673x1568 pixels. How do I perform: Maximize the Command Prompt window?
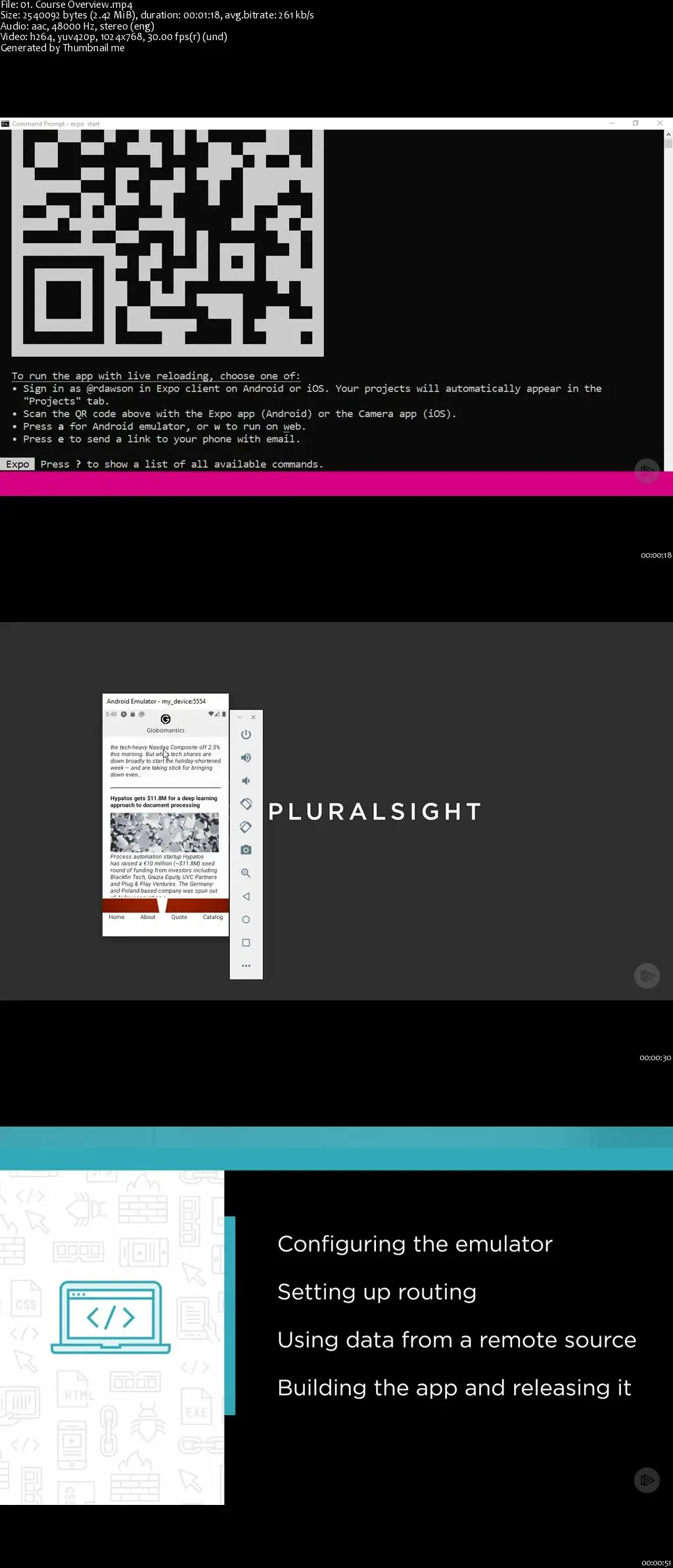click(636, 123)
